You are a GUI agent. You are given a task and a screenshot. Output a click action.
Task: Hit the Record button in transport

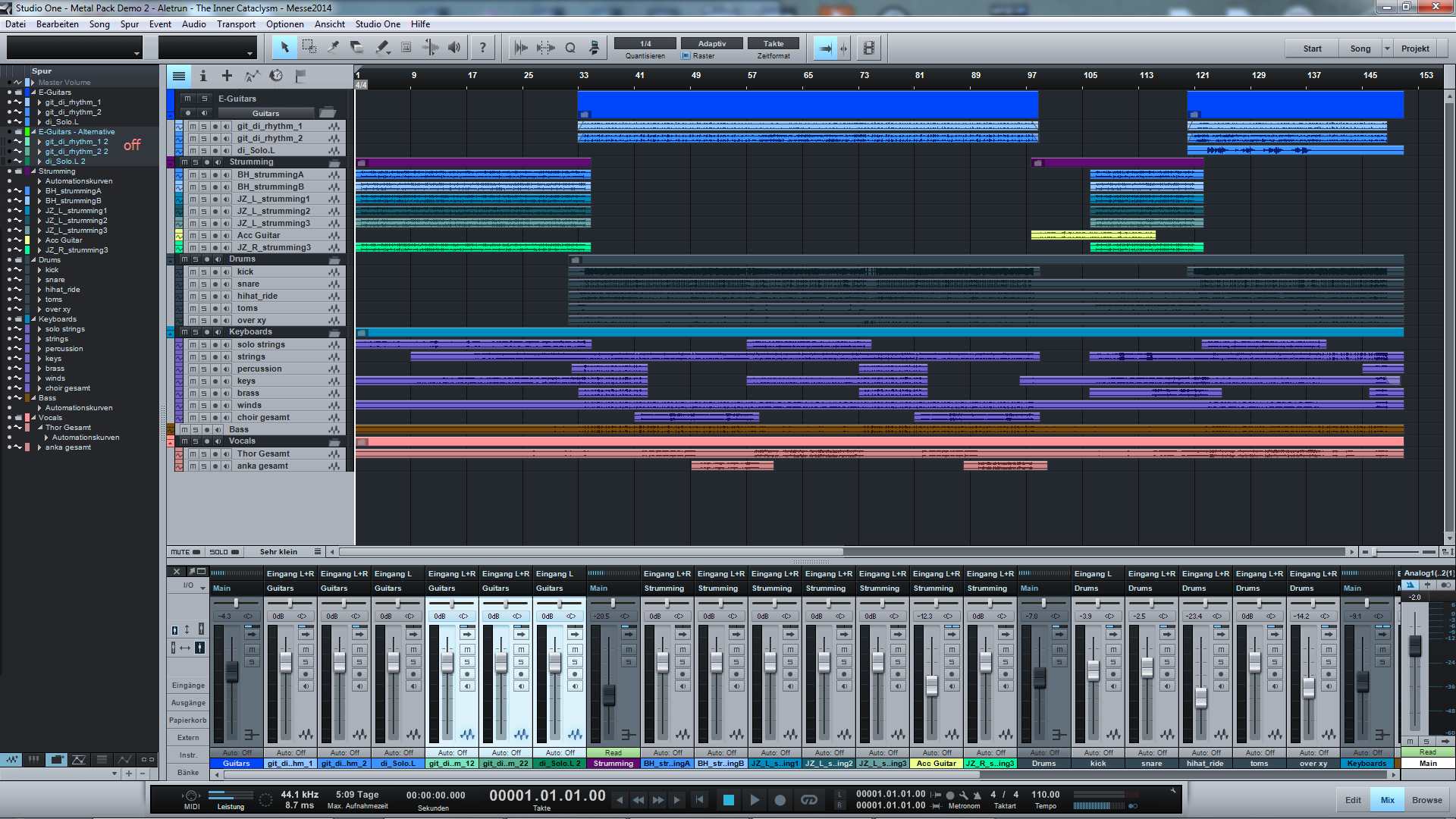coord(780,799)
